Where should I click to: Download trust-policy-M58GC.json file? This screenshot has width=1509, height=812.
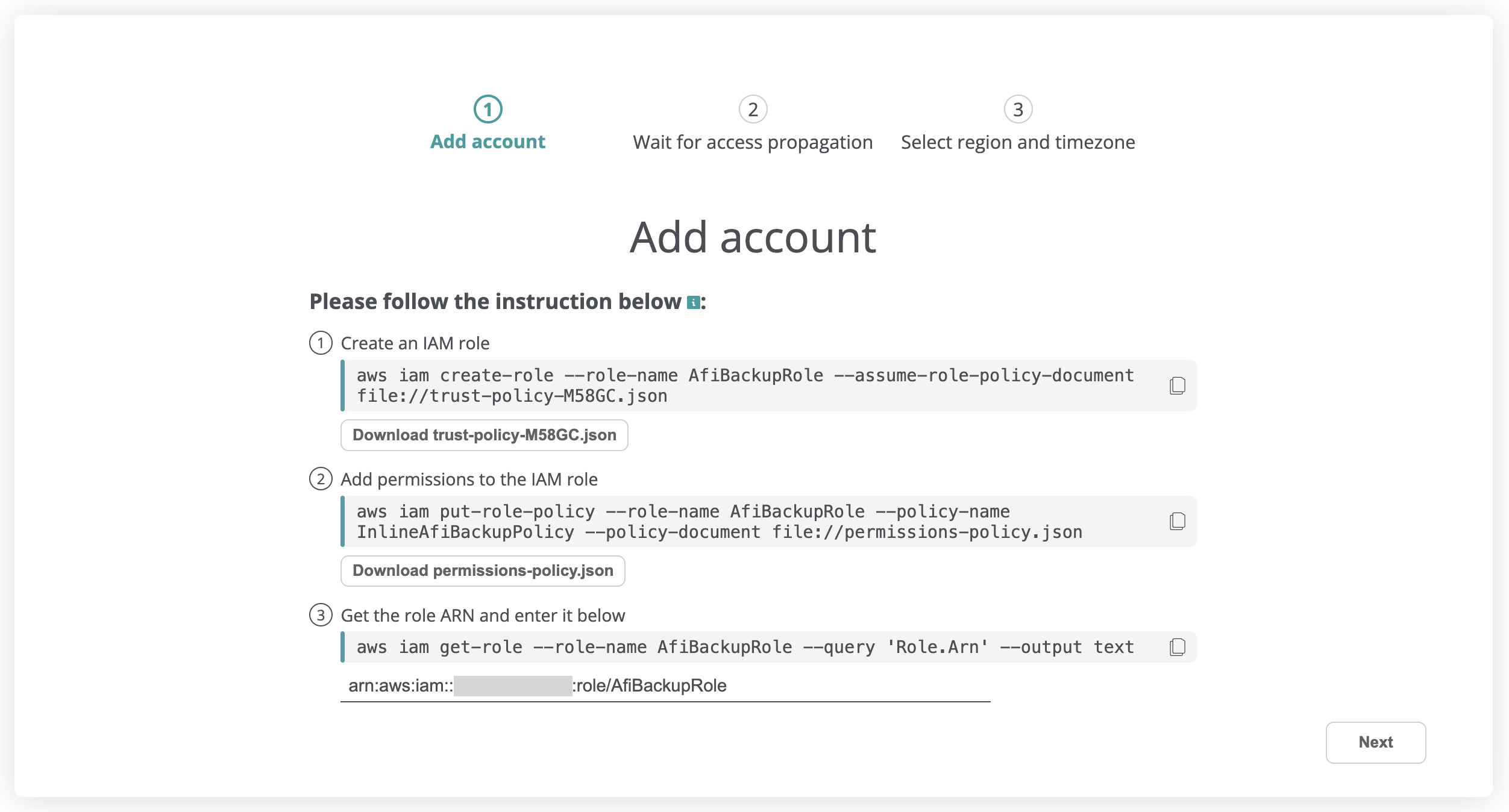tap(484, 435)
